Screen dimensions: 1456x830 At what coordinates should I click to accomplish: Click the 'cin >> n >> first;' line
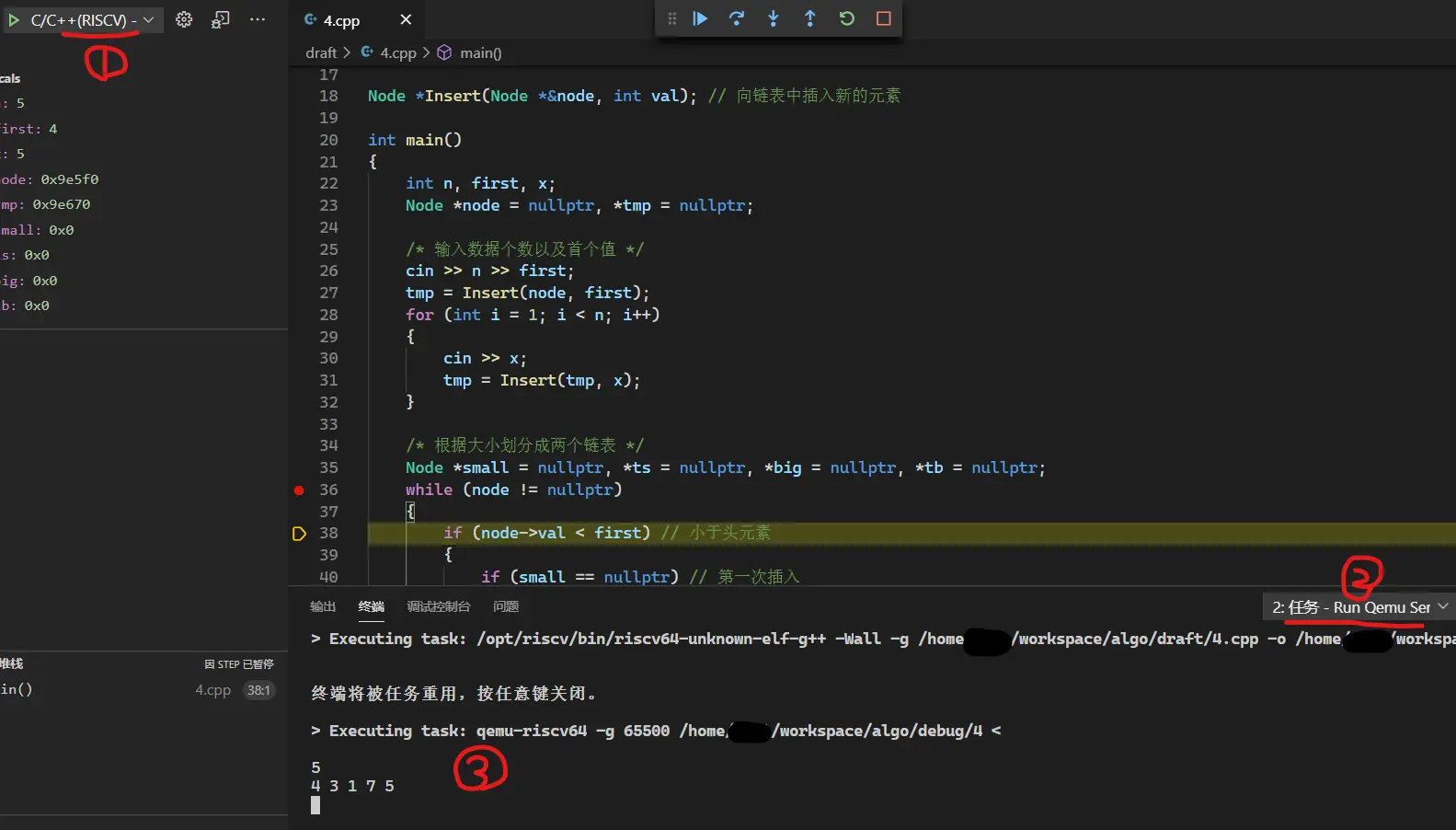click(489, 271)
